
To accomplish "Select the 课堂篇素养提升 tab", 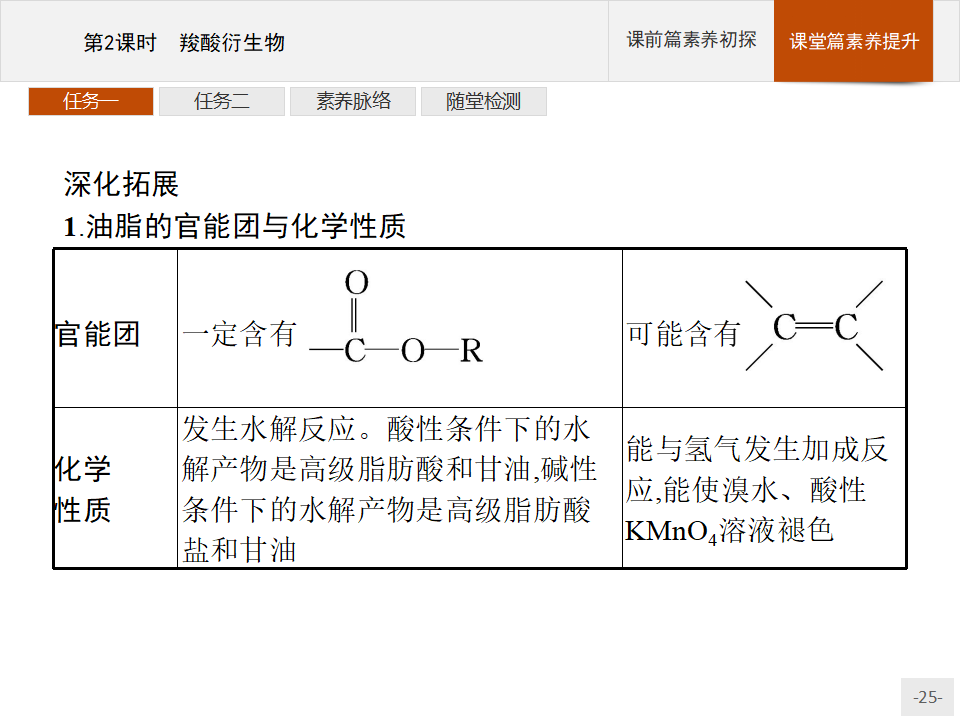I will (853, 40).
